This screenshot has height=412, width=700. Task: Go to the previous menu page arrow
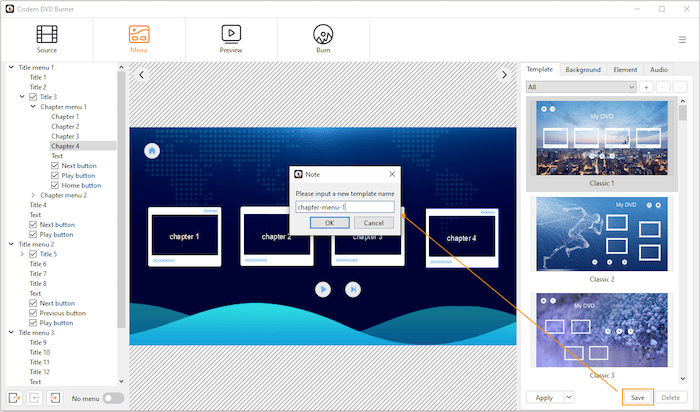point(142,75)
